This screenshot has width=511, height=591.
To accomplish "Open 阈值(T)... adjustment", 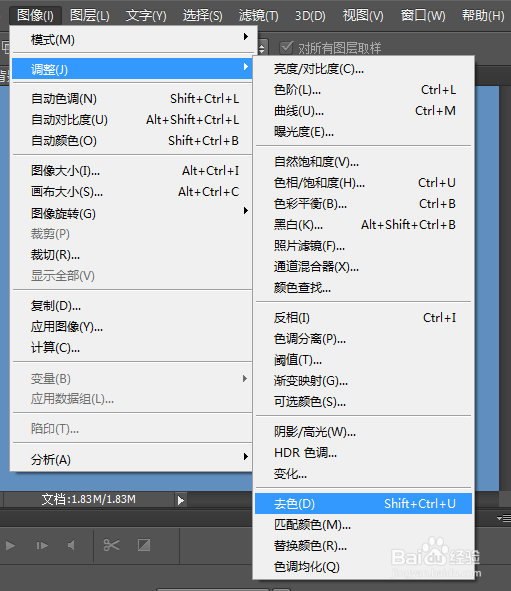I will (363, 360).
